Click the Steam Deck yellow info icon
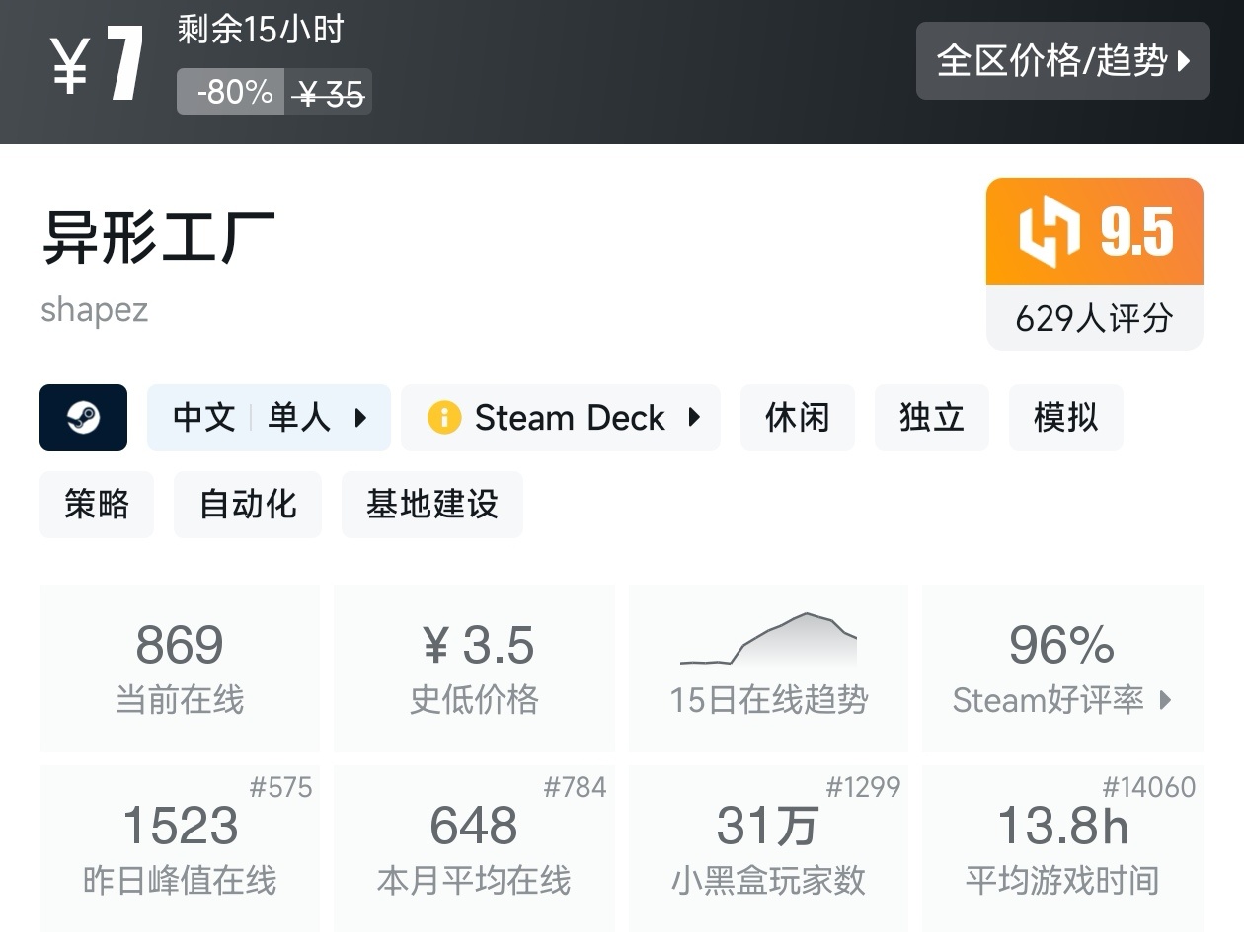 (x=443, y=418)
